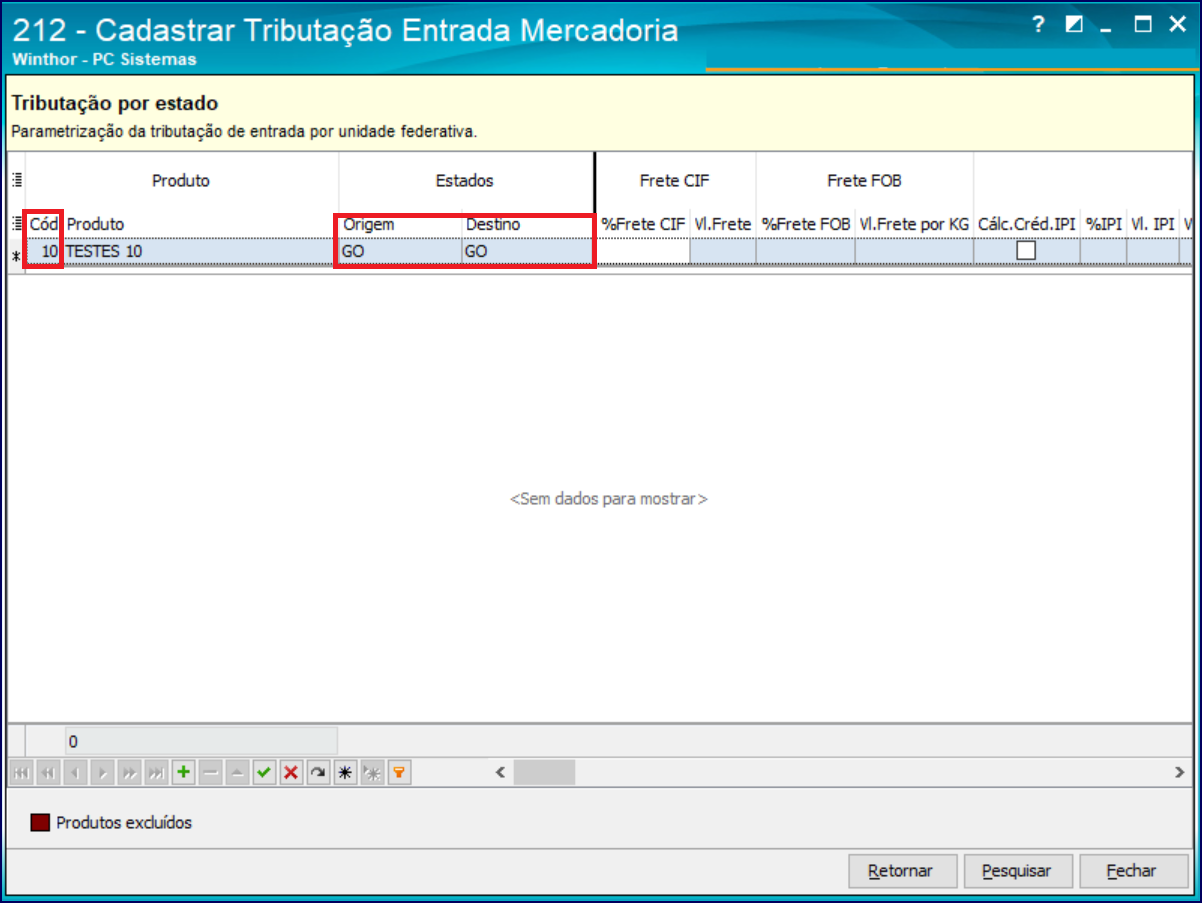Click Vl.Frete por KG column header
Screen dimensions: 1202x903
(914, 224)
